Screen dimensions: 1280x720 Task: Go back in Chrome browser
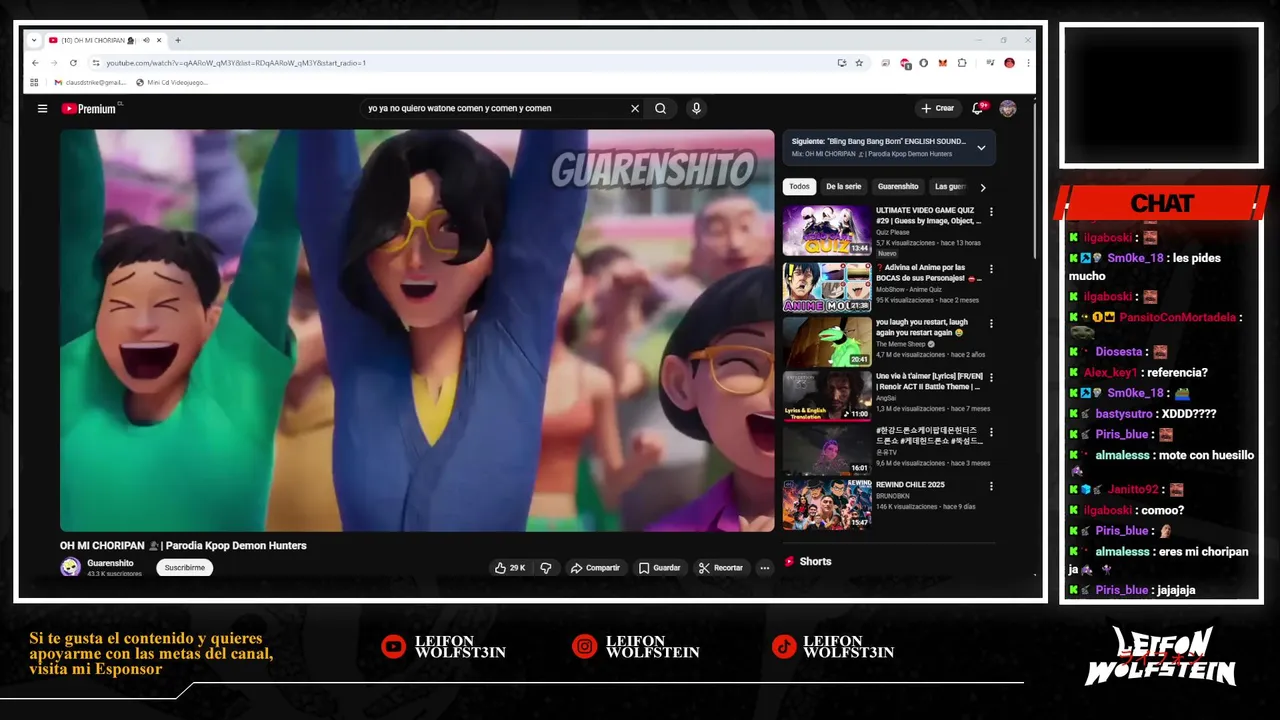click(35, 63)
